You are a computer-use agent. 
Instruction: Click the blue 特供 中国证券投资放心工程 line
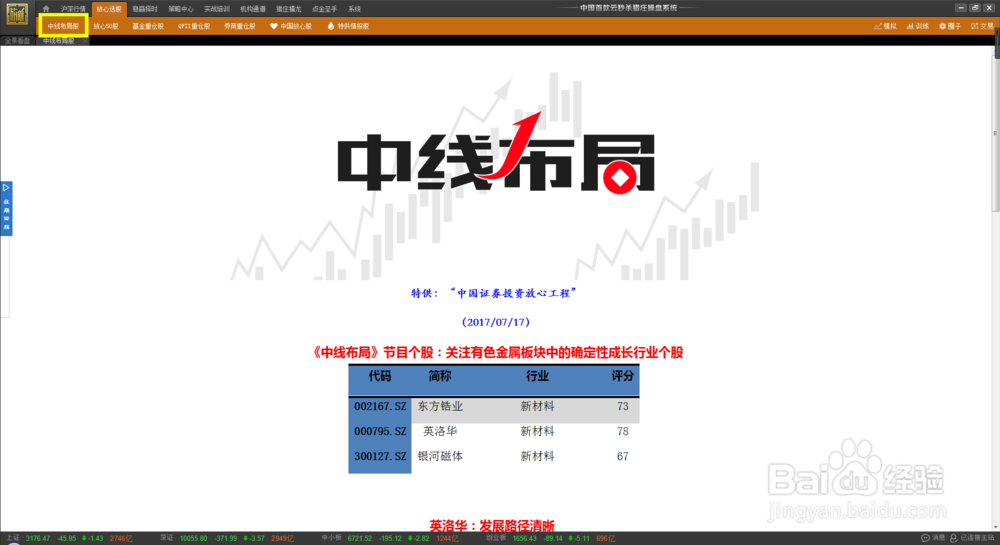(494, 293)
